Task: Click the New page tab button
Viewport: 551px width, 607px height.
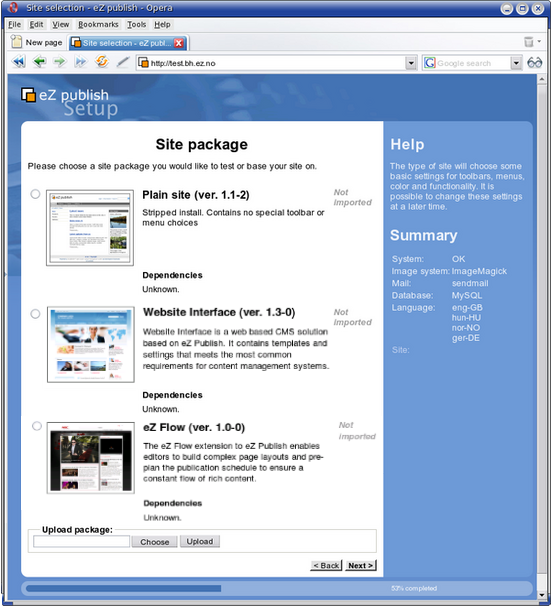Action: pyautogui.click(x=37, y=42)
